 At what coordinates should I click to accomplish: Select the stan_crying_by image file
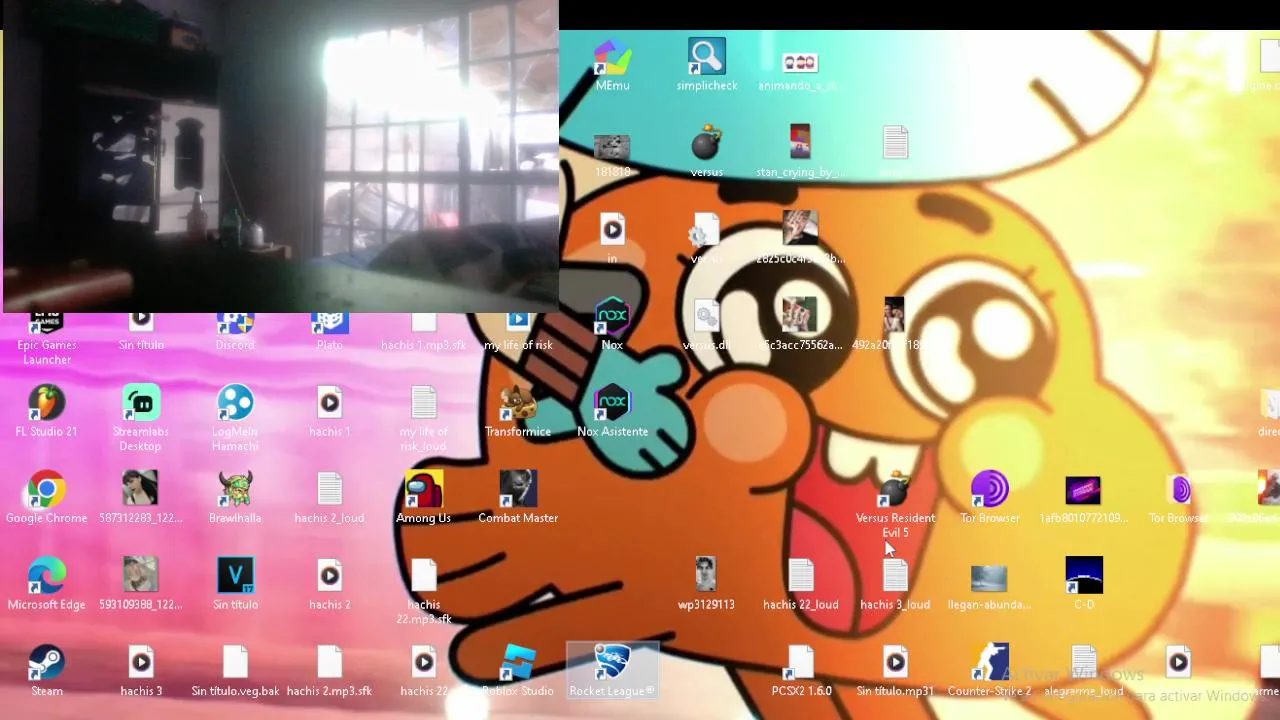pos(799,153)
